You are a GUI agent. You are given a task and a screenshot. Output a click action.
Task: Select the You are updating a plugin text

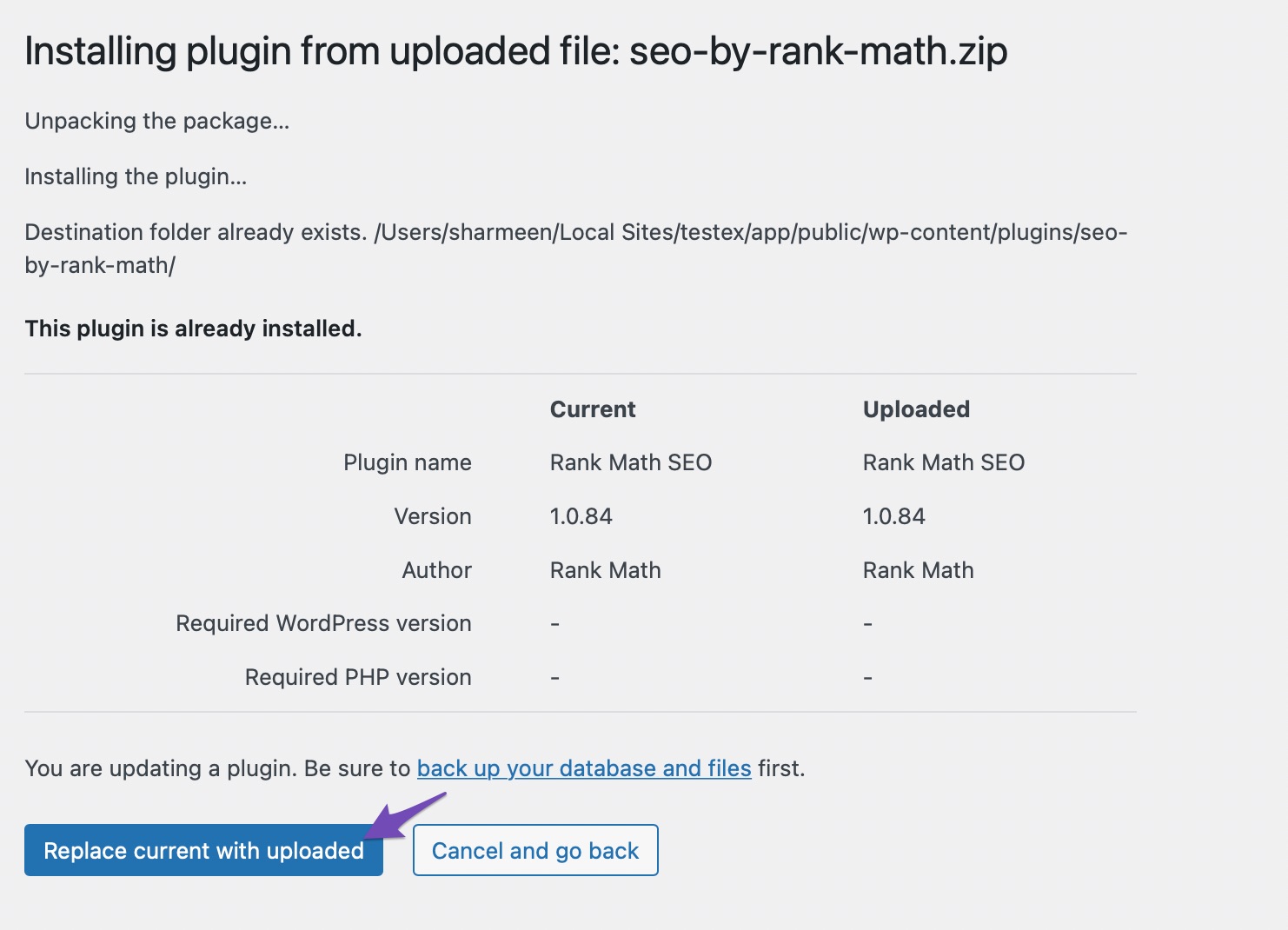[x=415, y=768]
